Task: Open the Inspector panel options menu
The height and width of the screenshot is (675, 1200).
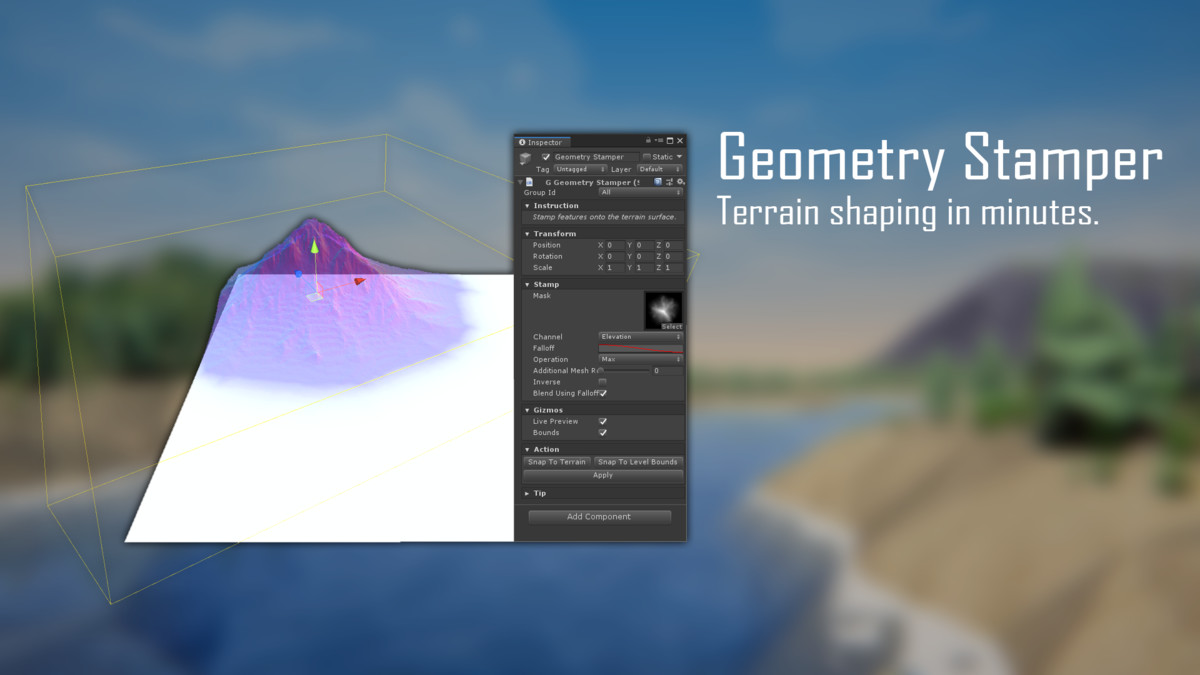Action: [659, 141]
